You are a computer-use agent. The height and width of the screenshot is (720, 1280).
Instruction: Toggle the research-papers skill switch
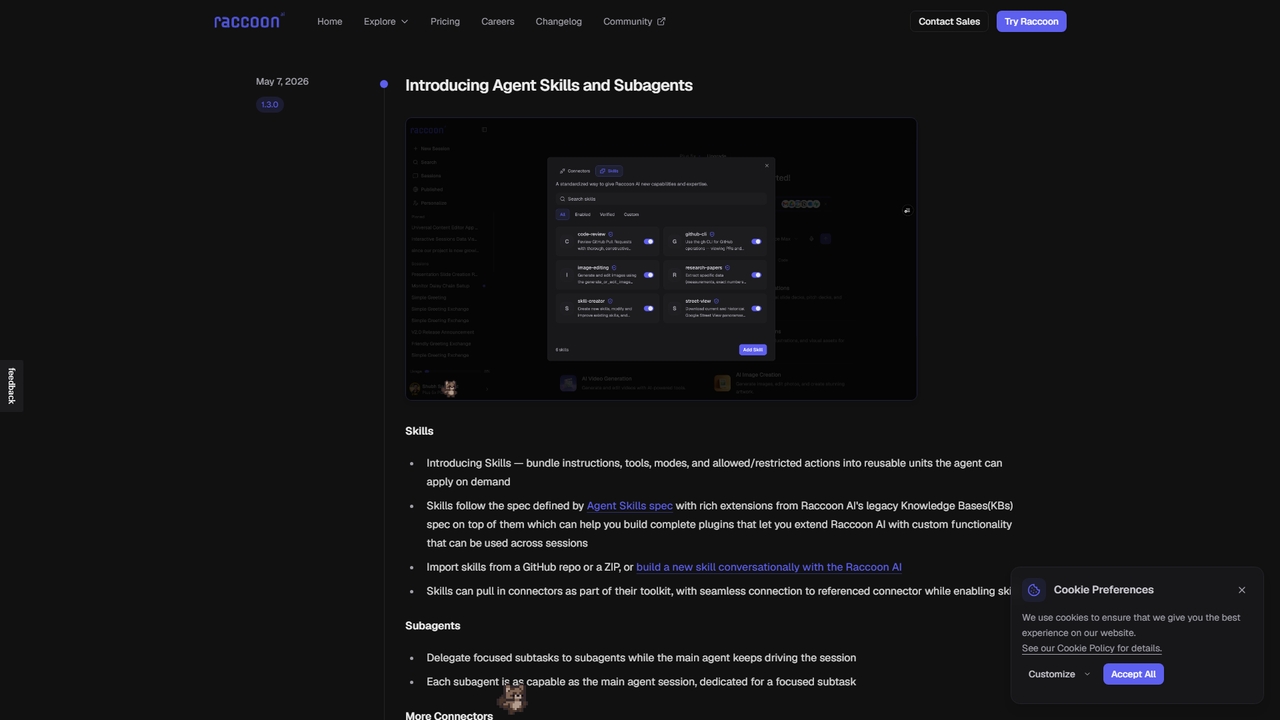pyautogui.click(x=756, y=275)
